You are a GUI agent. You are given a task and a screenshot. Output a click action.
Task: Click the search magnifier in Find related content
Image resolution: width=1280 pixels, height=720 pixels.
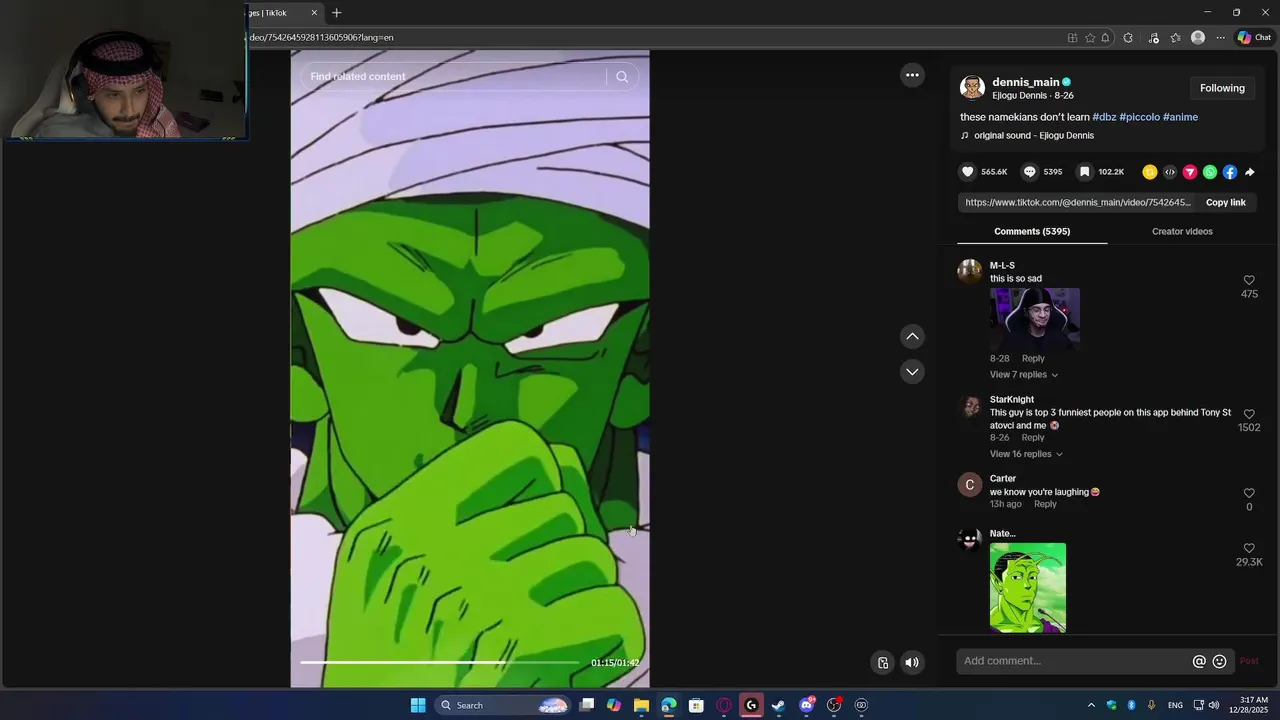coord(622,76)
